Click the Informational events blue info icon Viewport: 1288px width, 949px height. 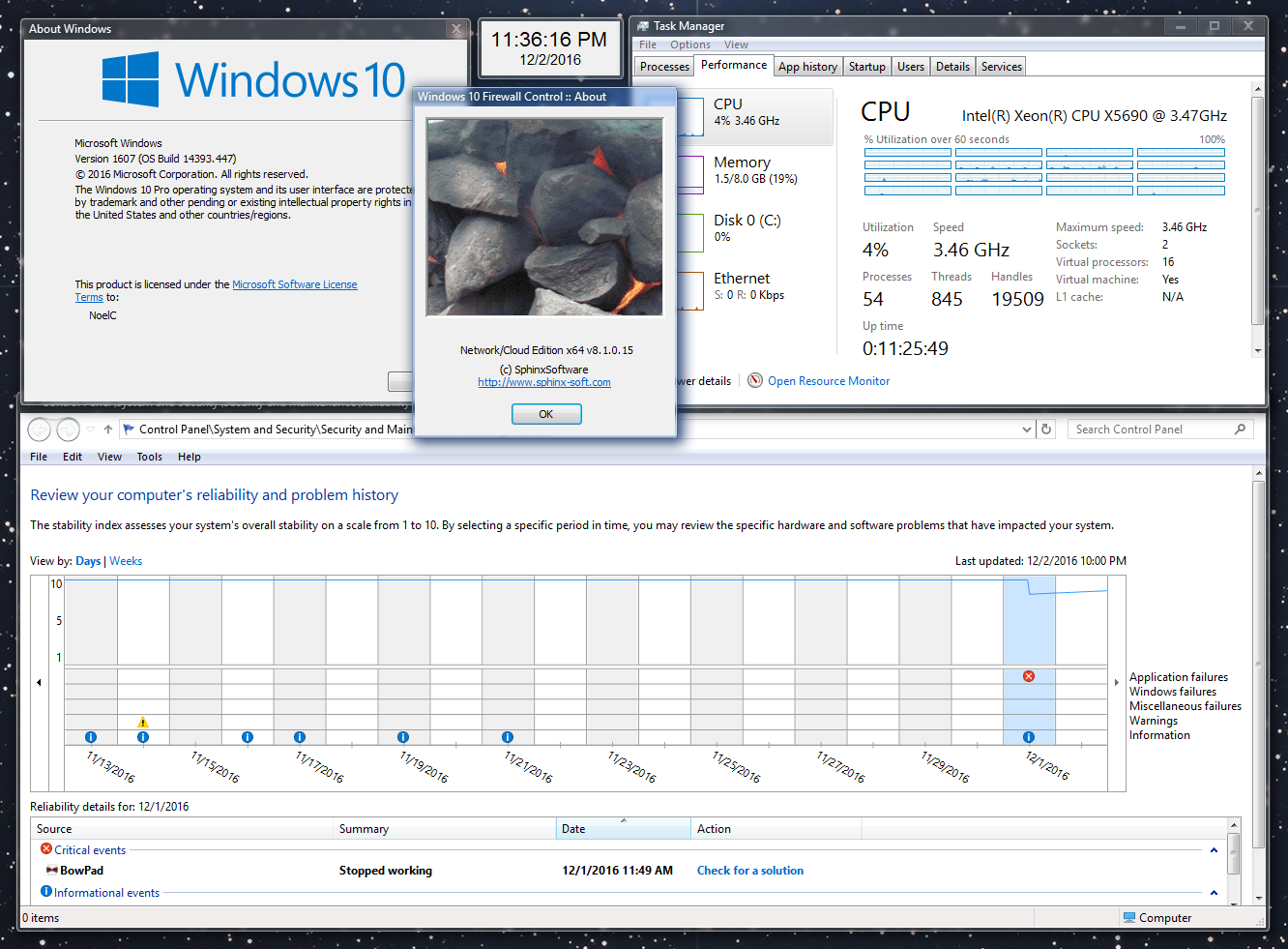point(45,891)
